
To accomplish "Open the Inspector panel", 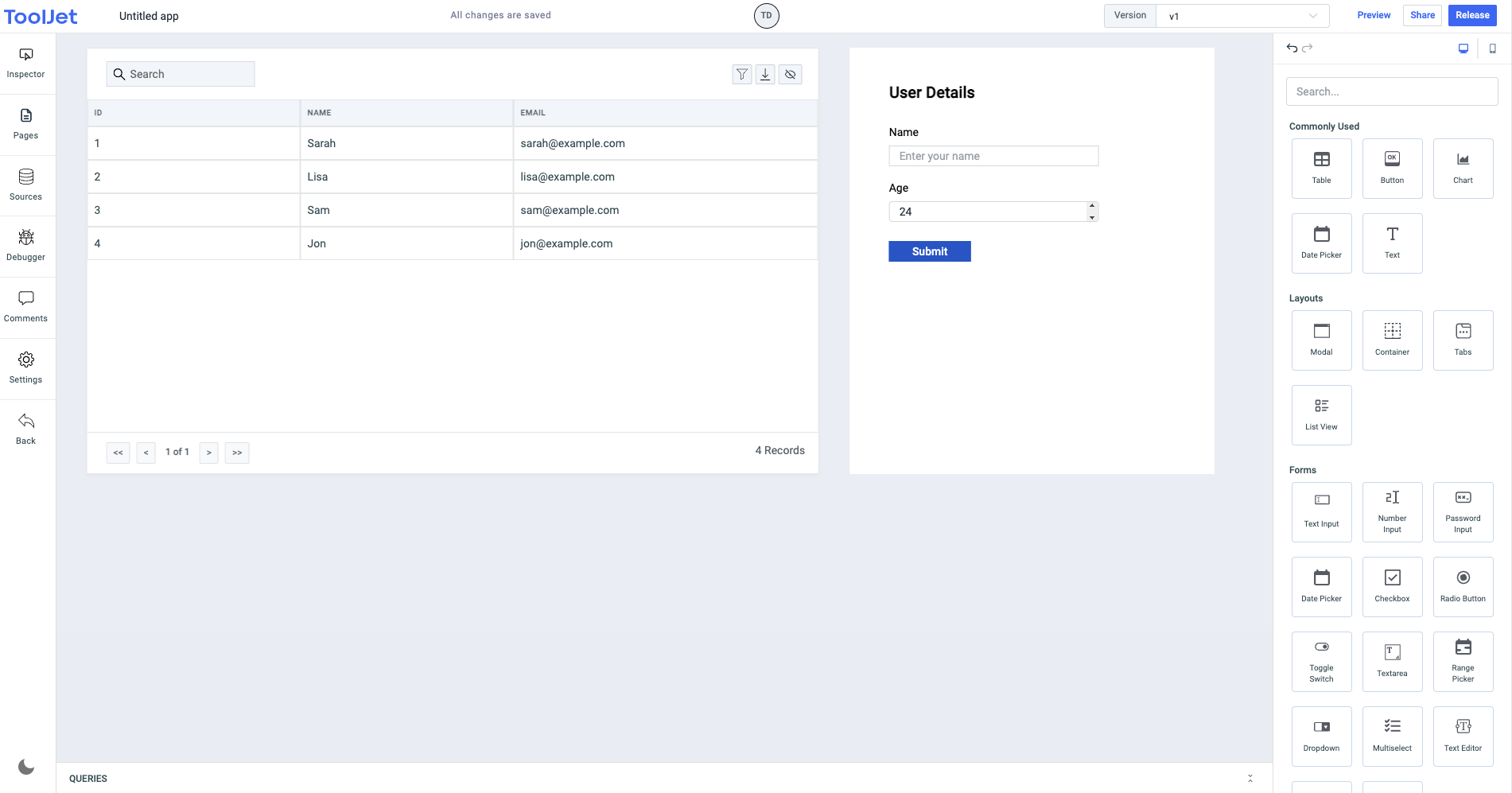I will point(26,63).
